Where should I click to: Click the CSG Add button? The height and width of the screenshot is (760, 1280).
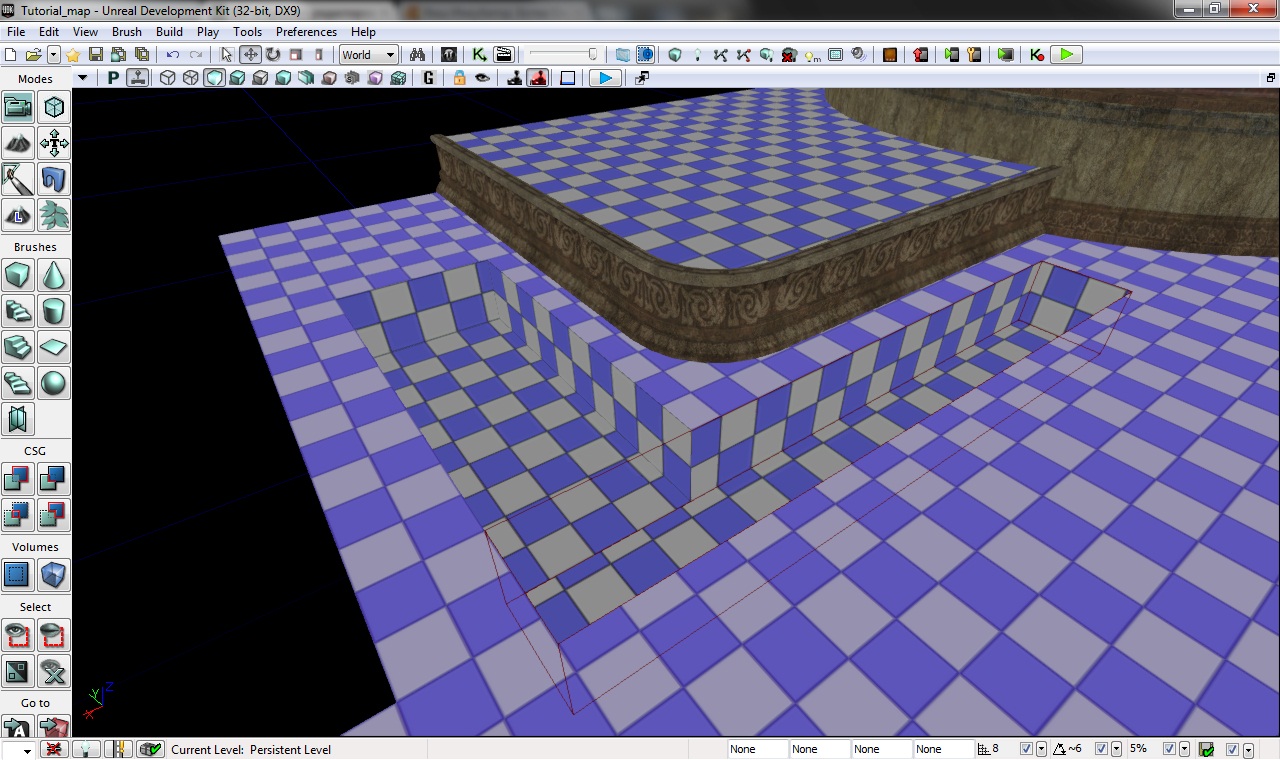click(x=17, y=479)
